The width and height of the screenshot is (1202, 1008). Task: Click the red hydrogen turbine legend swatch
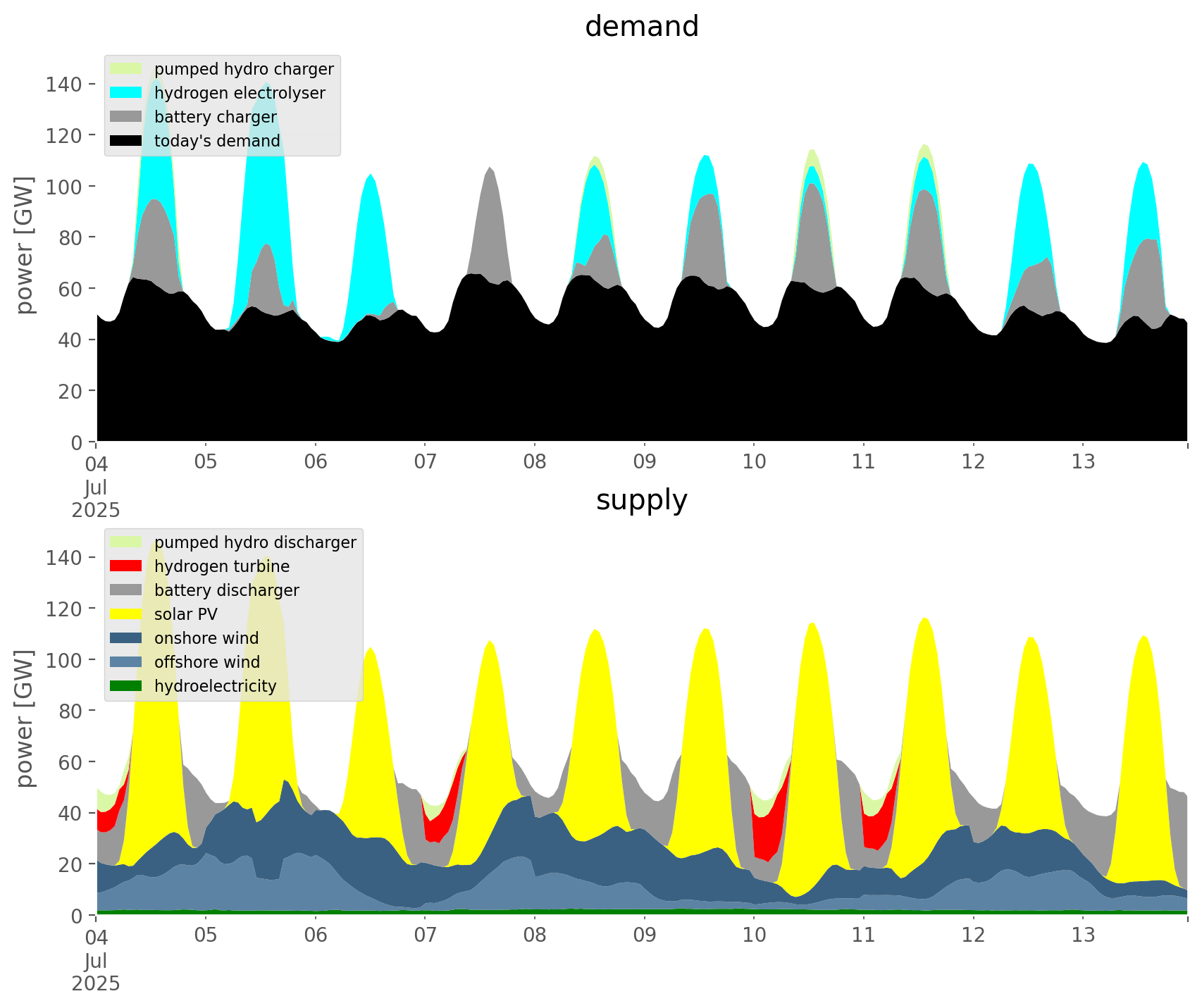pyautogui.click(x=126, y=566)
